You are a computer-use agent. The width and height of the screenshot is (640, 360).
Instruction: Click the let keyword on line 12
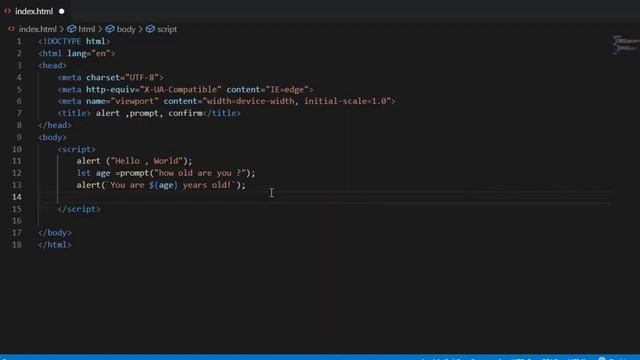click(x=84, y=173)
